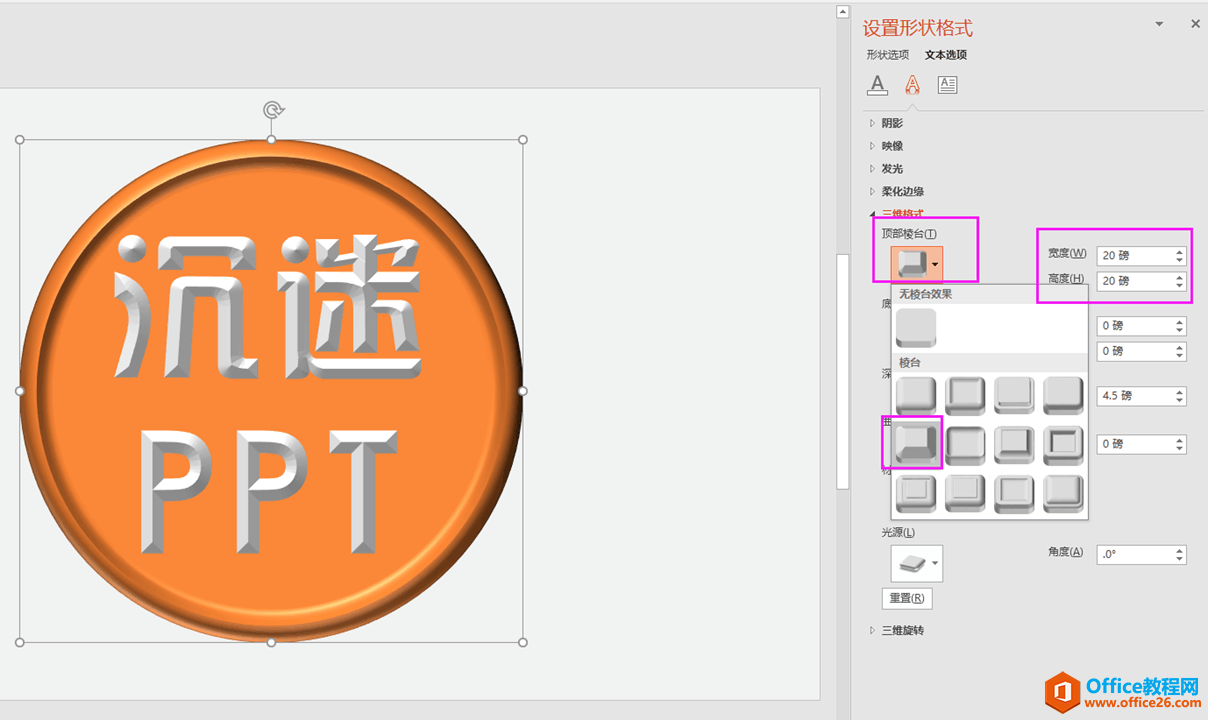Increase the 宽度 value with up arrow

[1180, 252]
